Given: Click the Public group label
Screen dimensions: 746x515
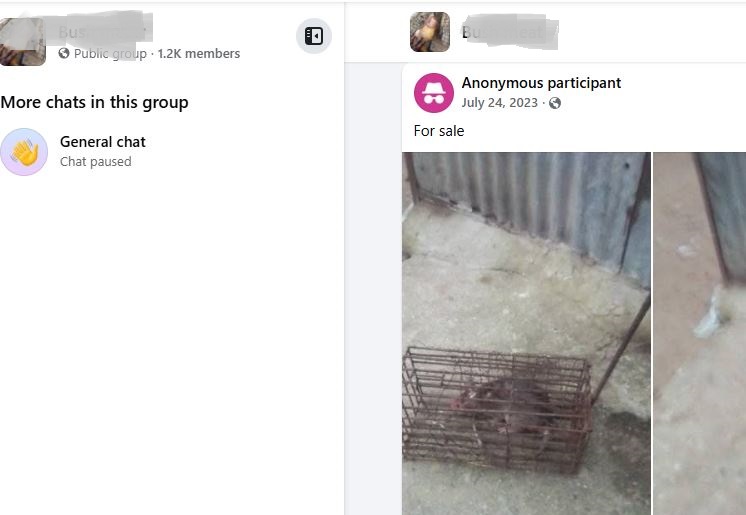Looking at the screenshot, I should (x=110, y=53).
